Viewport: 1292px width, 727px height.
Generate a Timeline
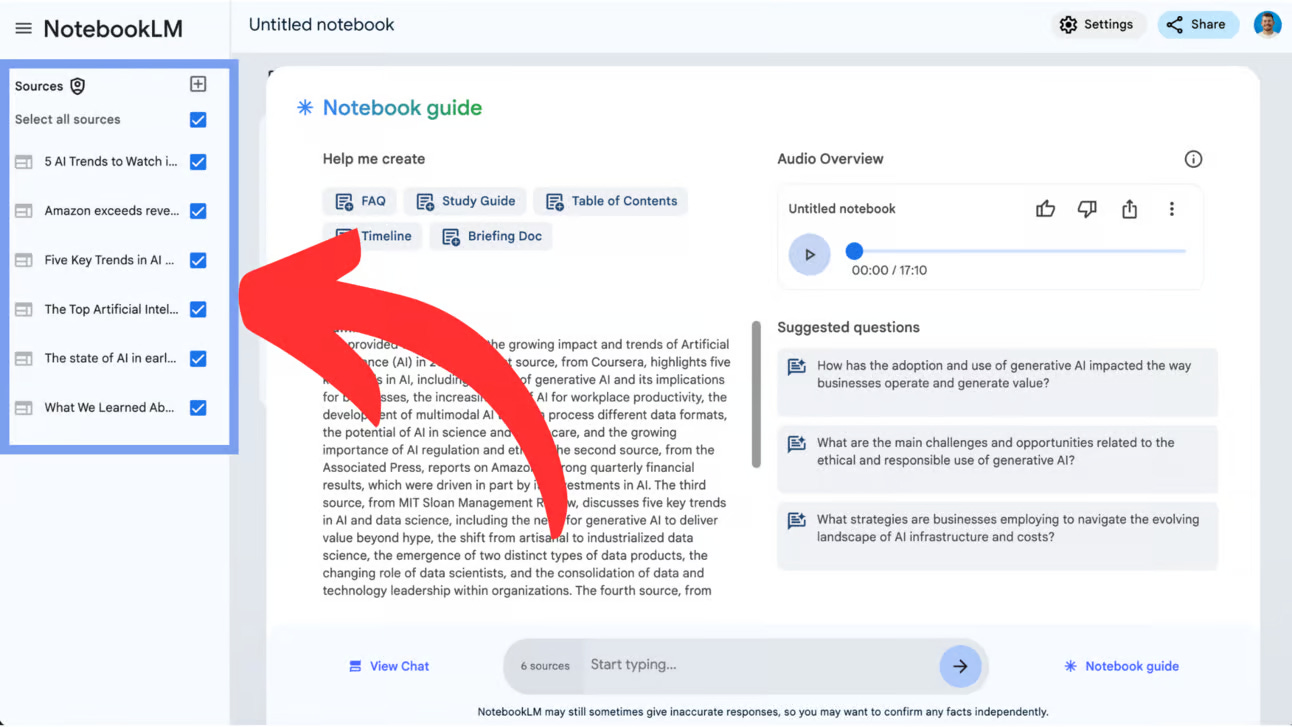click(372, 237)
